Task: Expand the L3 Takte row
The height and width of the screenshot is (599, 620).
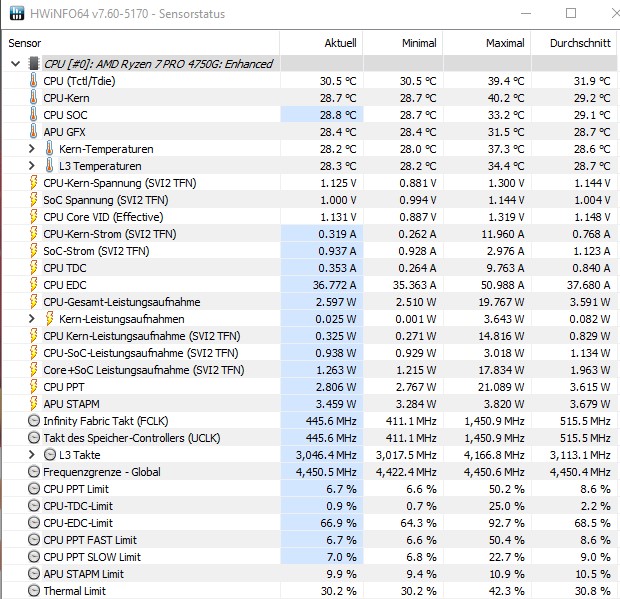Action: [32, 455]
